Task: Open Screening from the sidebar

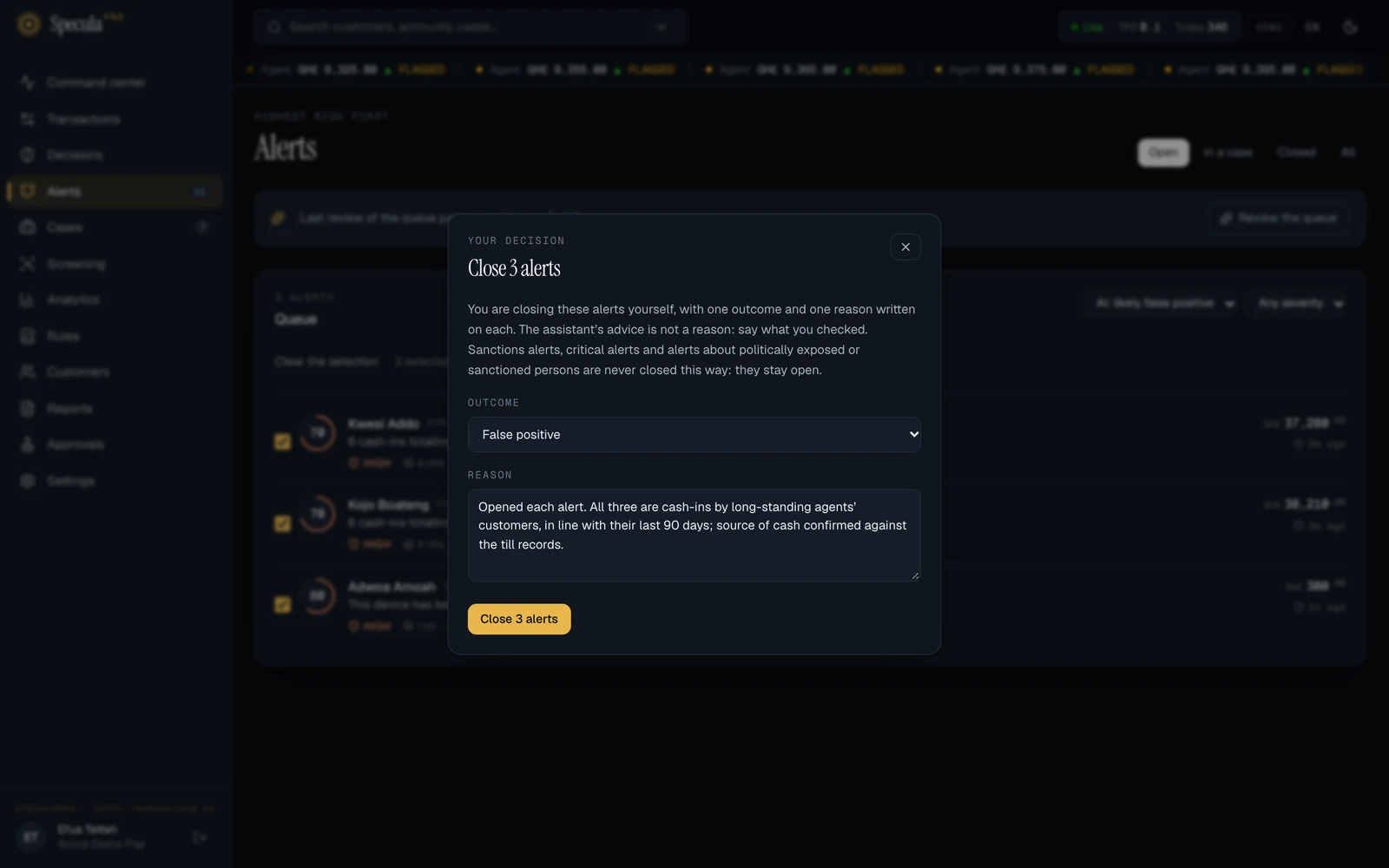Action: (x=115, y=264)
